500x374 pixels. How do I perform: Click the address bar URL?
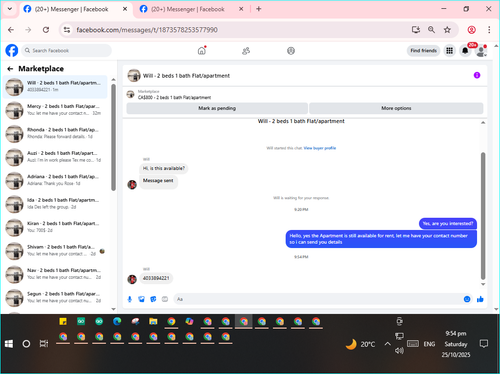[x=147, y=30]
